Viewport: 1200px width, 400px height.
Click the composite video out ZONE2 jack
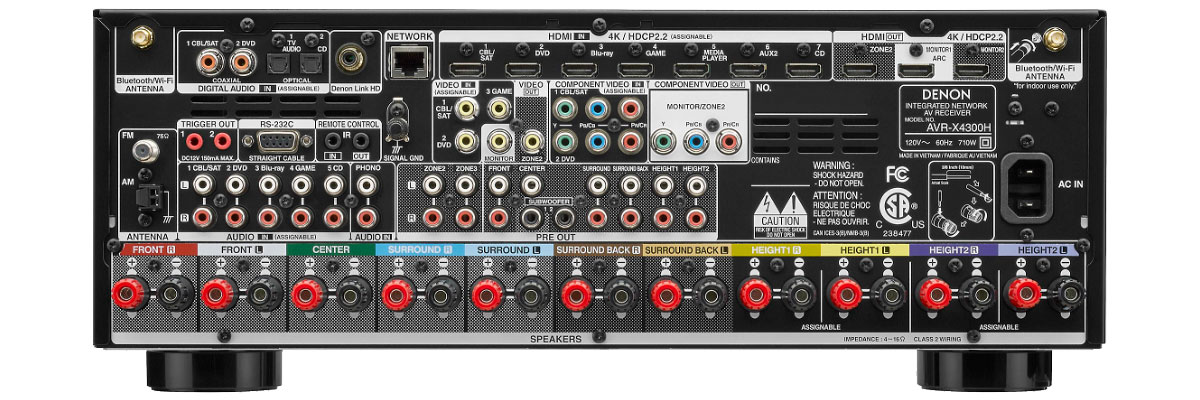click(x=533, y=142)
